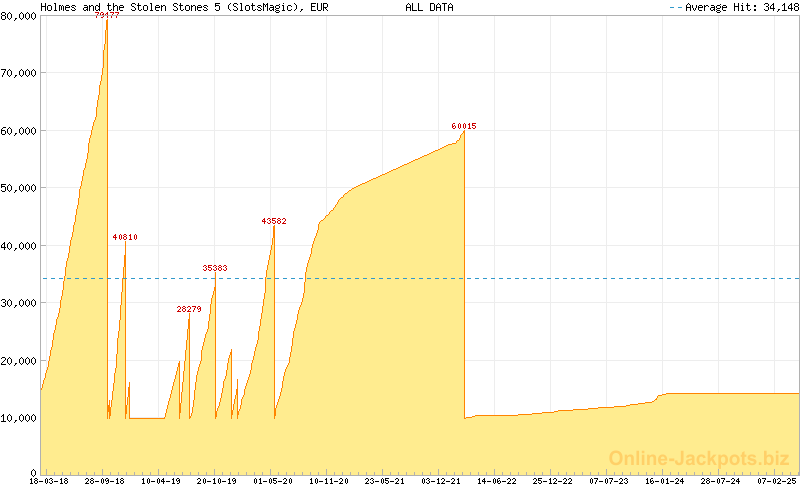Click the 40810 peak value label
The width and height of the screenshot is (800, 490).
click(125, 237)
